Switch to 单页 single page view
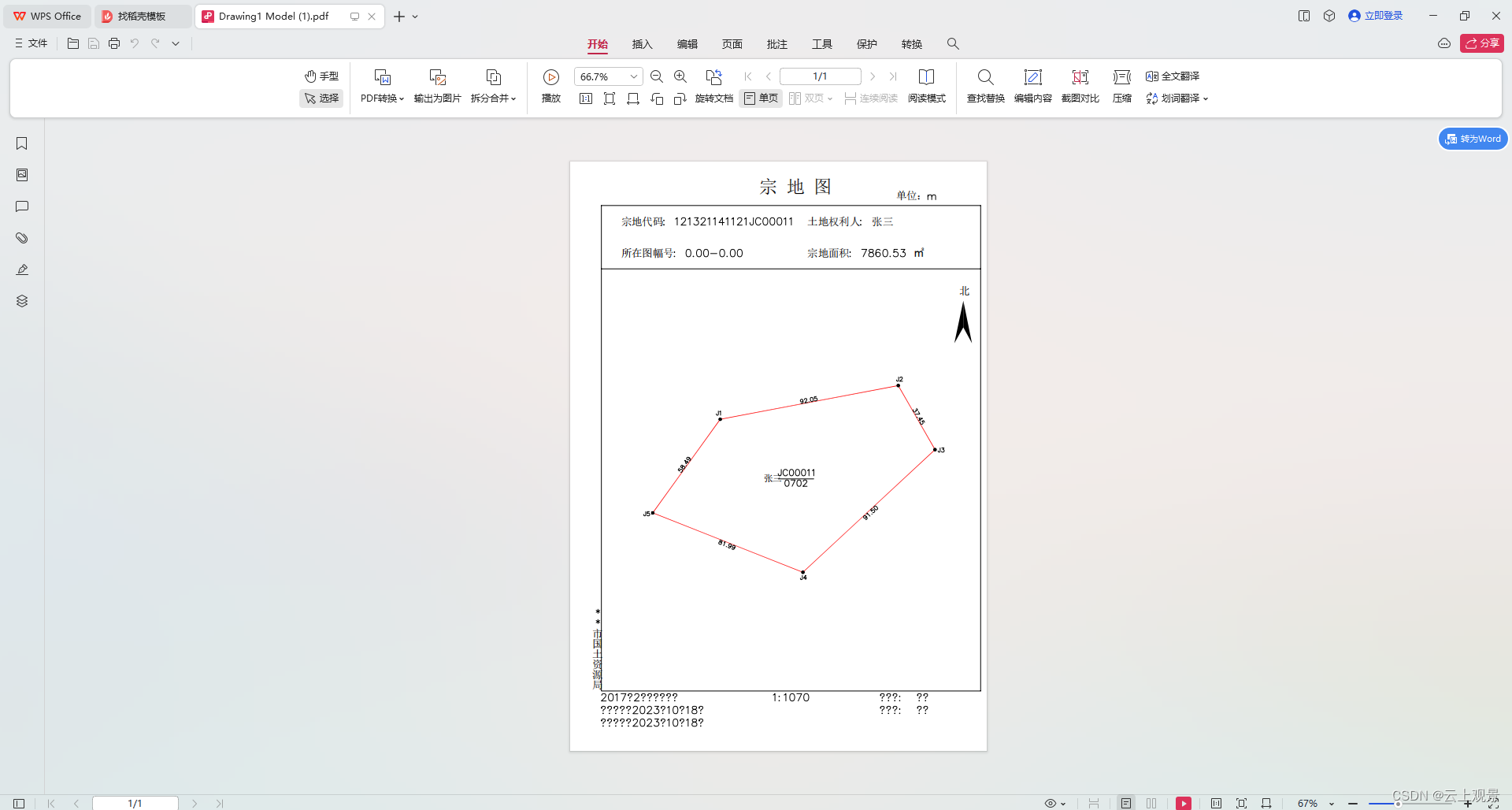The width and height of the screenshot is (1512, 810). pos(761,98)
